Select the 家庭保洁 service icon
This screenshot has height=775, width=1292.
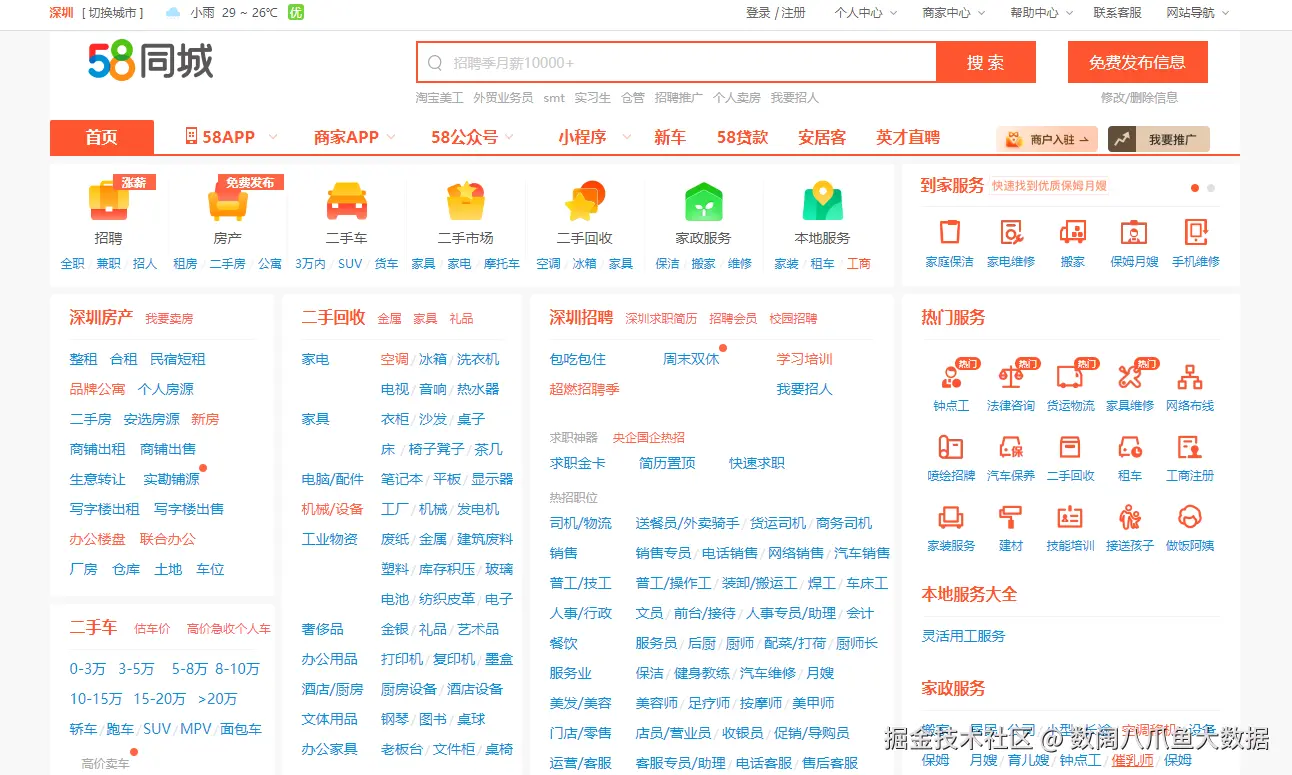tap(949, 232)
